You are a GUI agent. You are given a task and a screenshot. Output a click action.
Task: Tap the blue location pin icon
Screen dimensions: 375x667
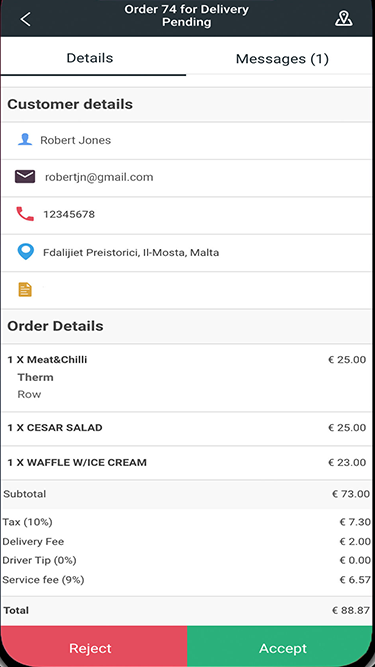[26, 252]
